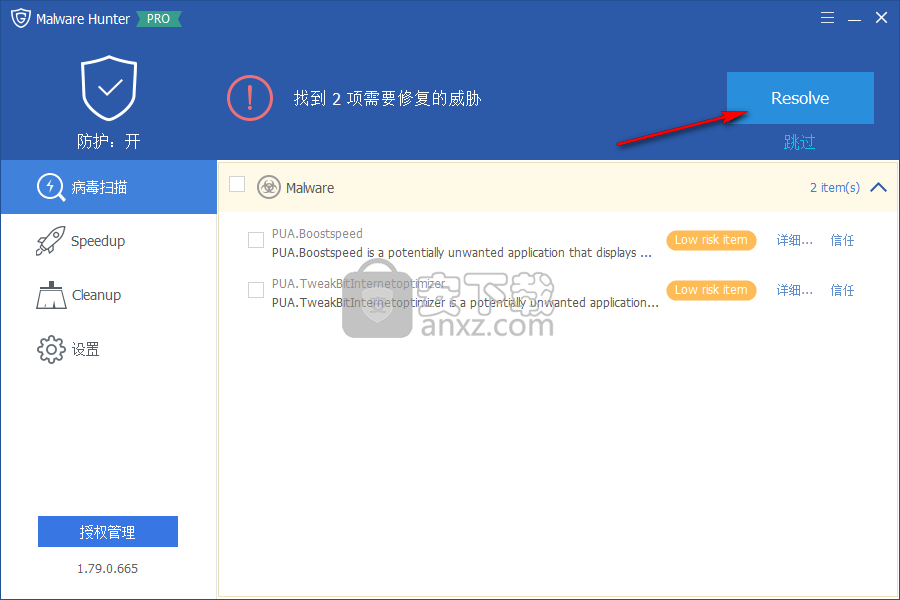Viewport: 900px width, 600px height.
Task: Click the Speedup rocket icon
Action: click(x=51, y=241)
